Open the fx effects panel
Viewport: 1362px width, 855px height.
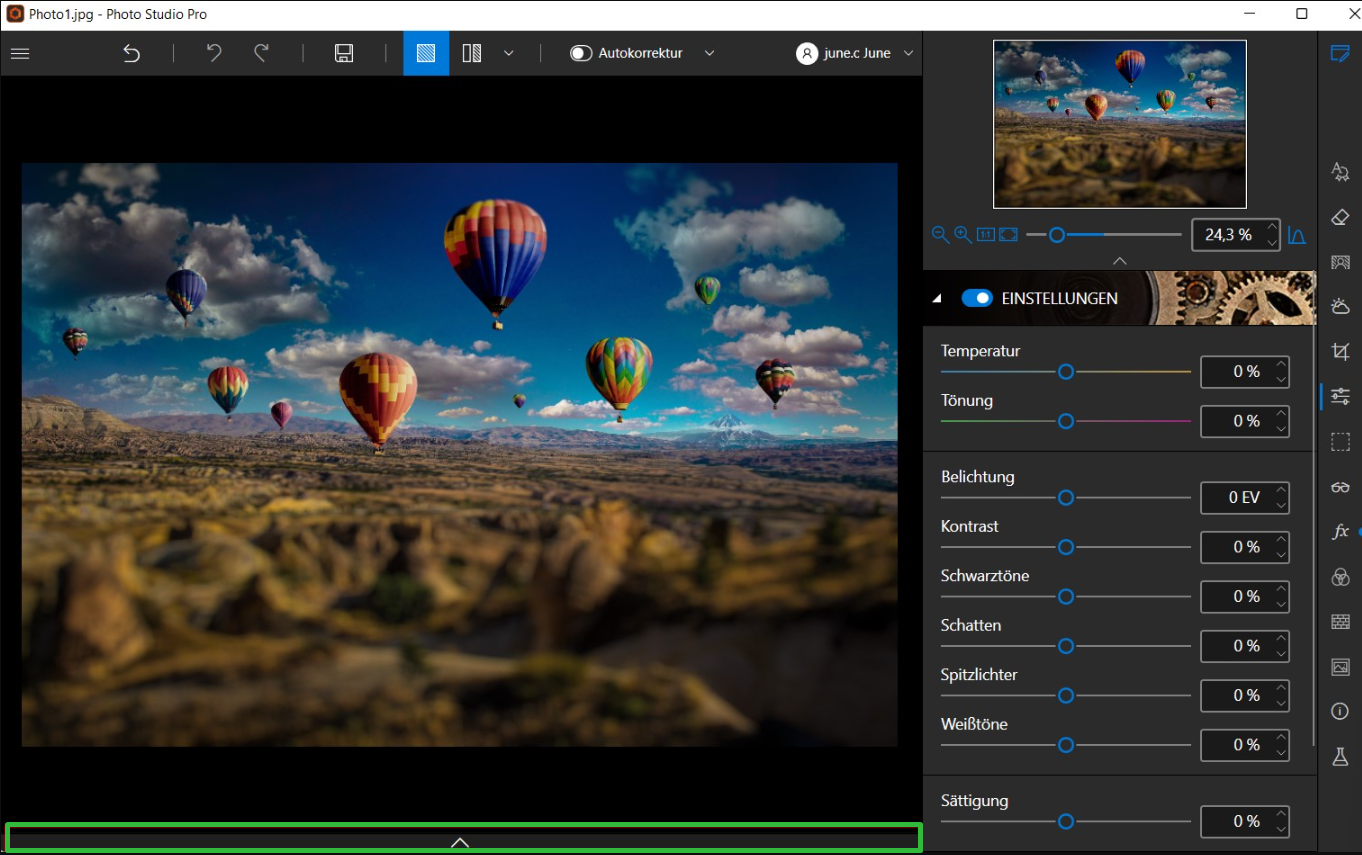click(x=1340, y=532)
